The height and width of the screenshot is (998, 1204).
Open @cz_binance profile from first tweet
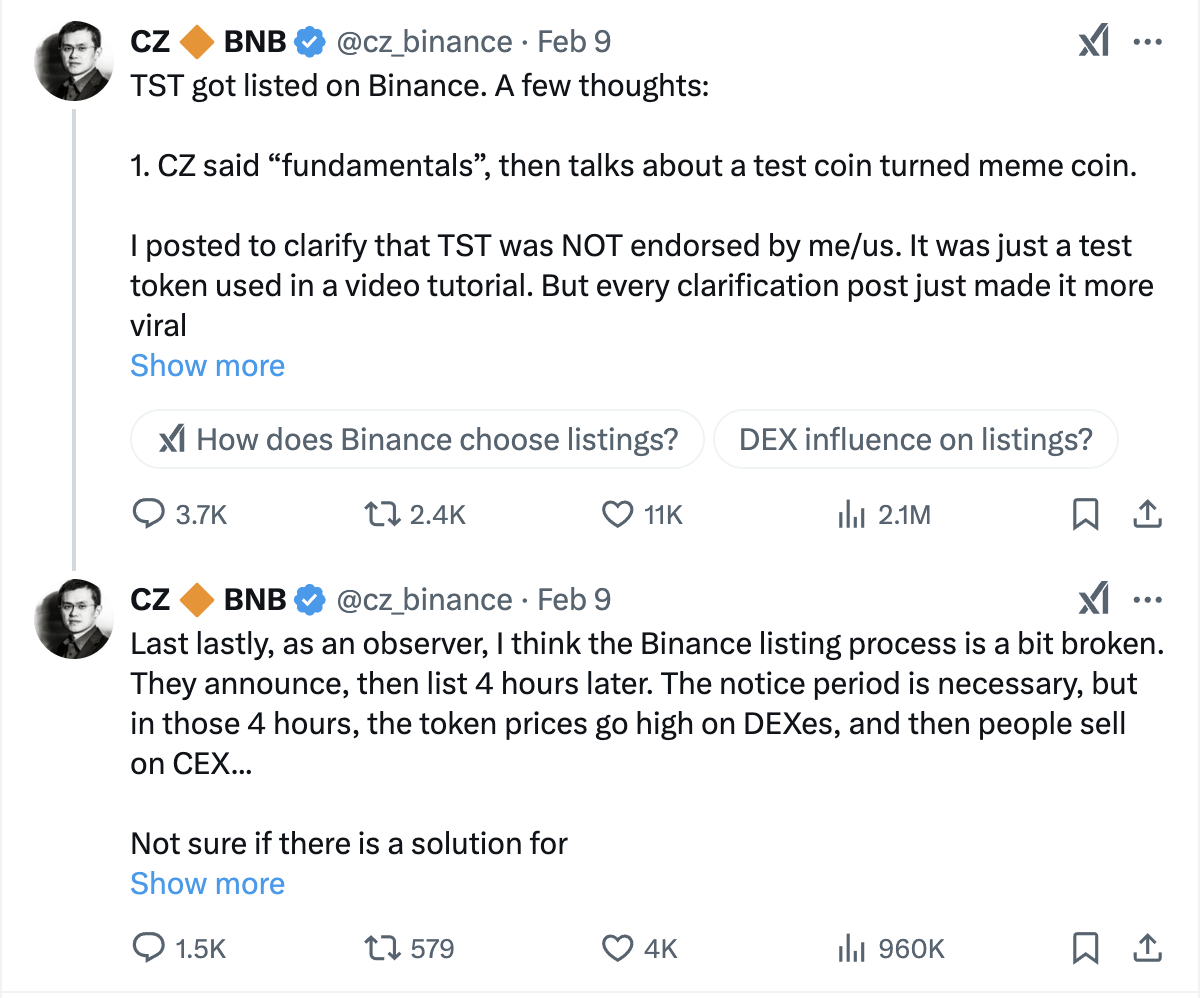pyautogui.click(x=424, y=42)
